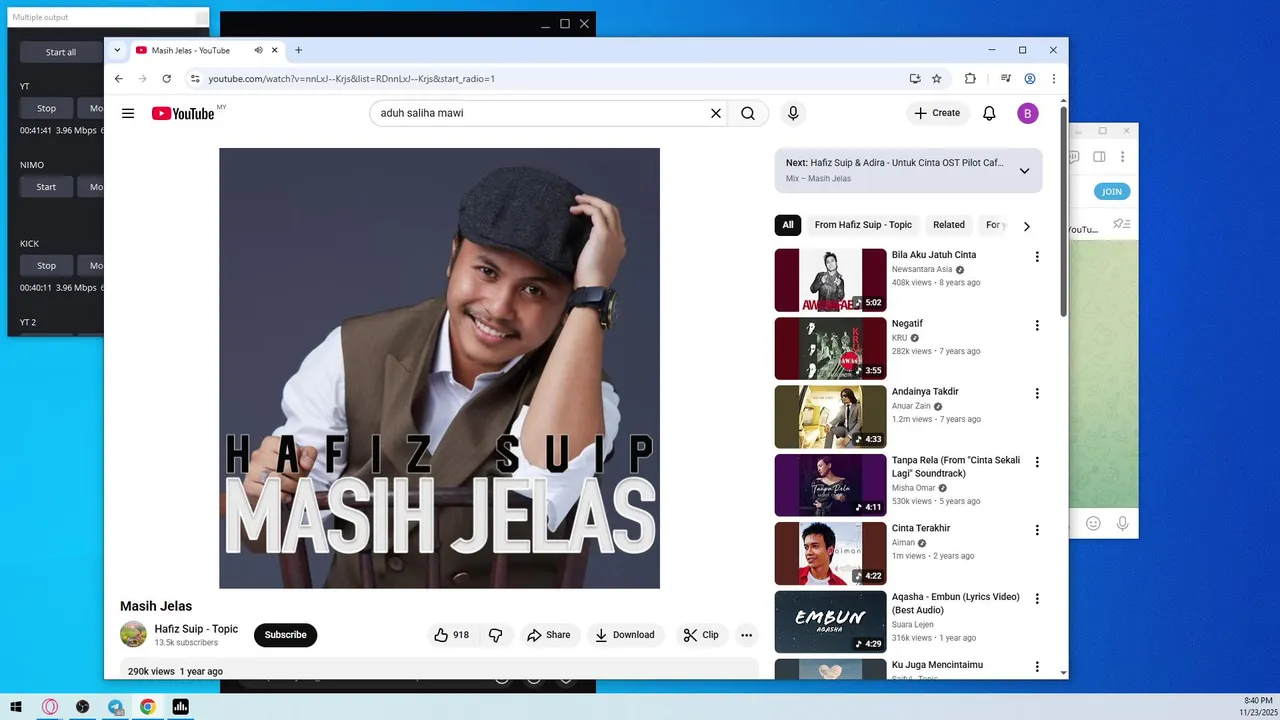Open Telegram from taskbar
This screenshot has height=720, width=1280.
[115, 707]
